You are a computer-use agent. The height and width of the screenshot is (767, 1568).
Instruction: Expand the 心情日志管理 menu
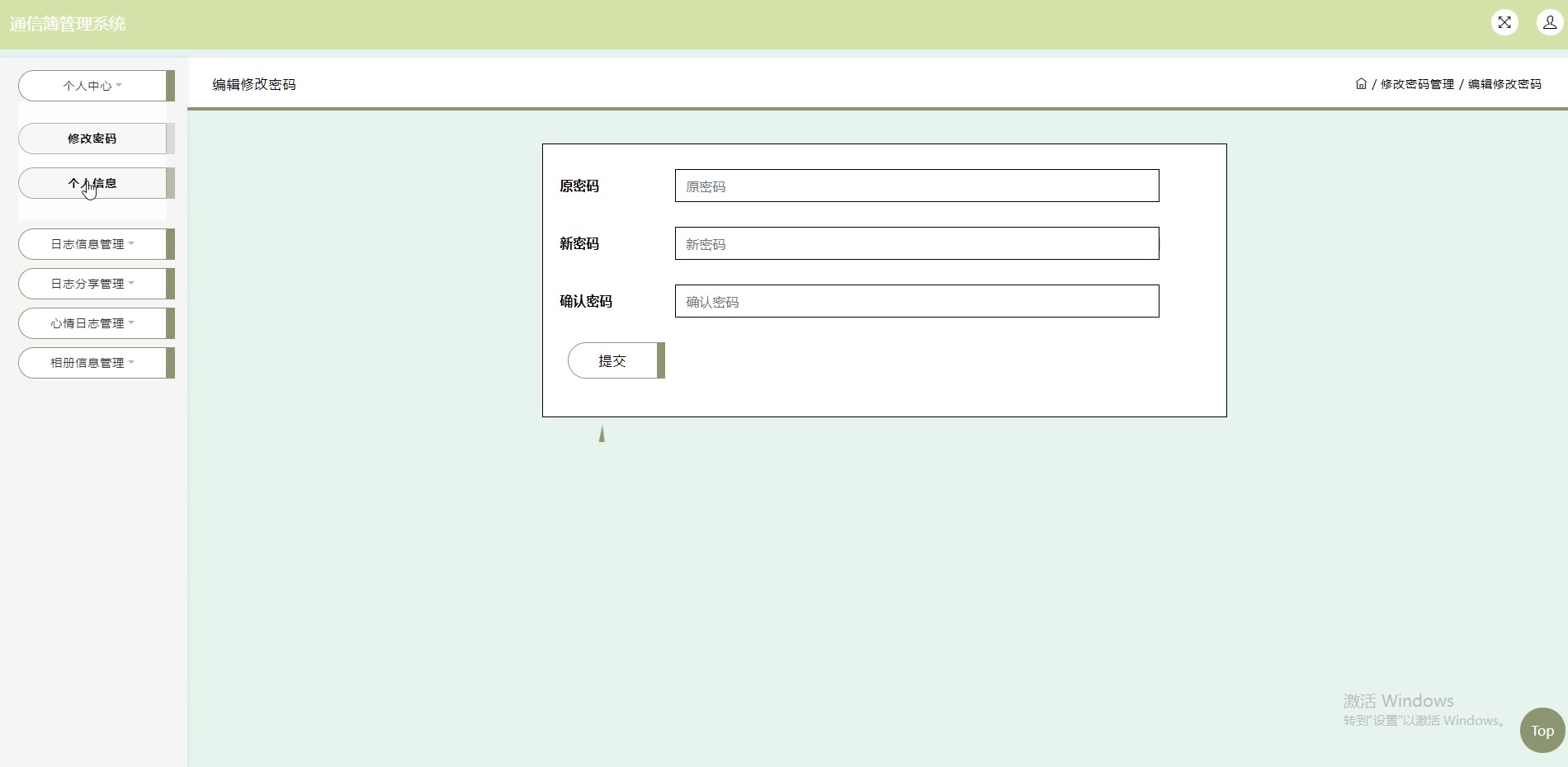[x=97, y=323]
